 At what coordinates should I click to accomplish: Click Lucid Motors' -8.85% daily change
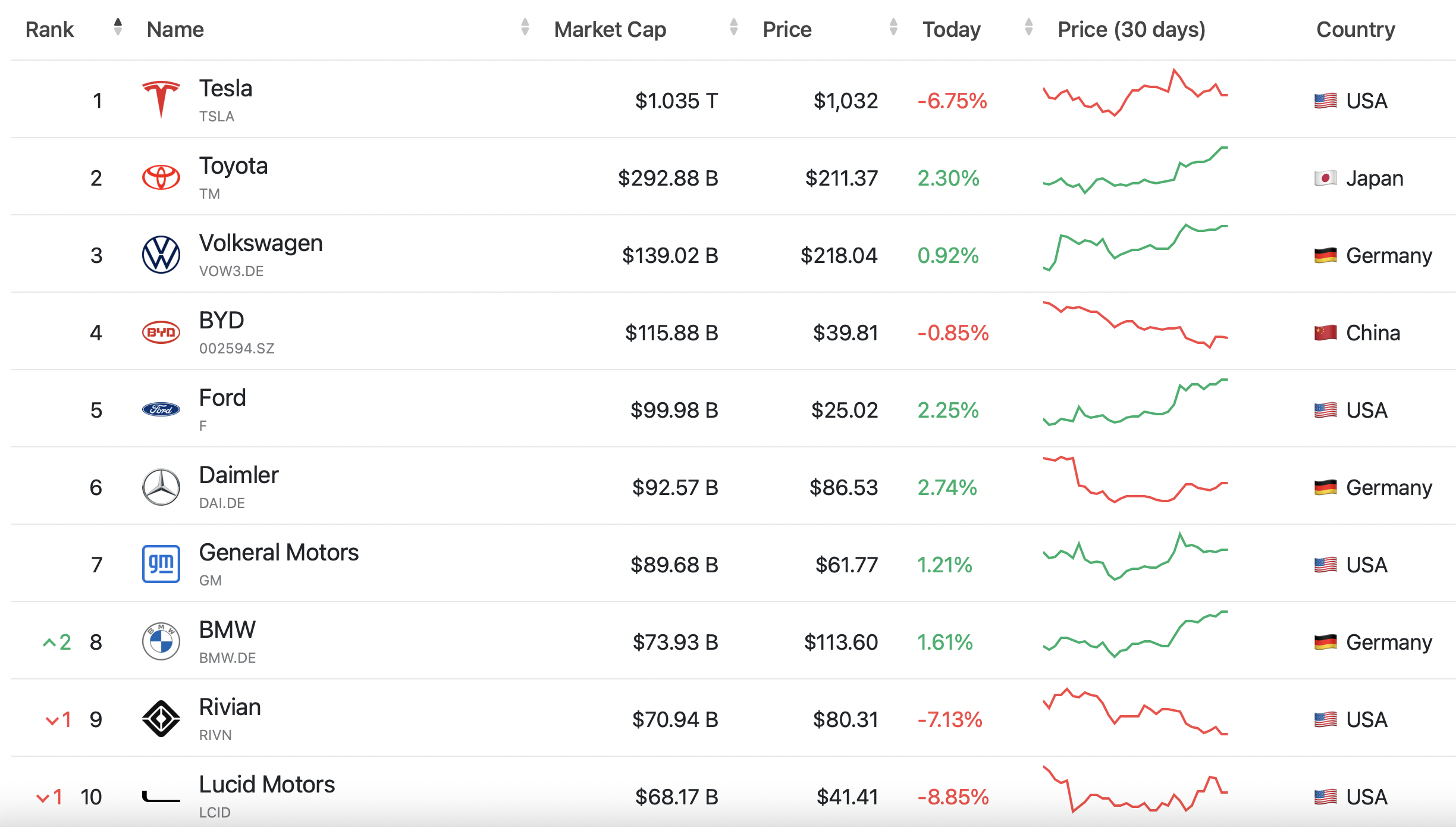click(953, 797)
